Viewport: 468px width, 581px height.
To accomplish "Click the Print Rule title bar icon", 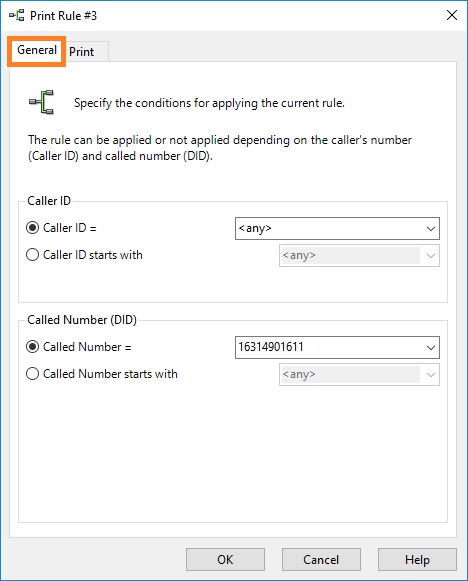I will (17, 16).
